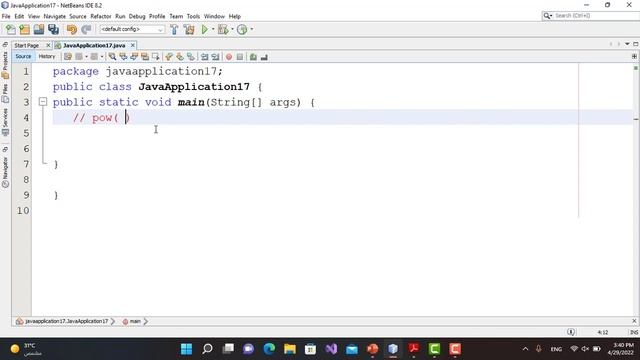
Task: Click the Shift Line Left icon
Action: coord(204,57)
